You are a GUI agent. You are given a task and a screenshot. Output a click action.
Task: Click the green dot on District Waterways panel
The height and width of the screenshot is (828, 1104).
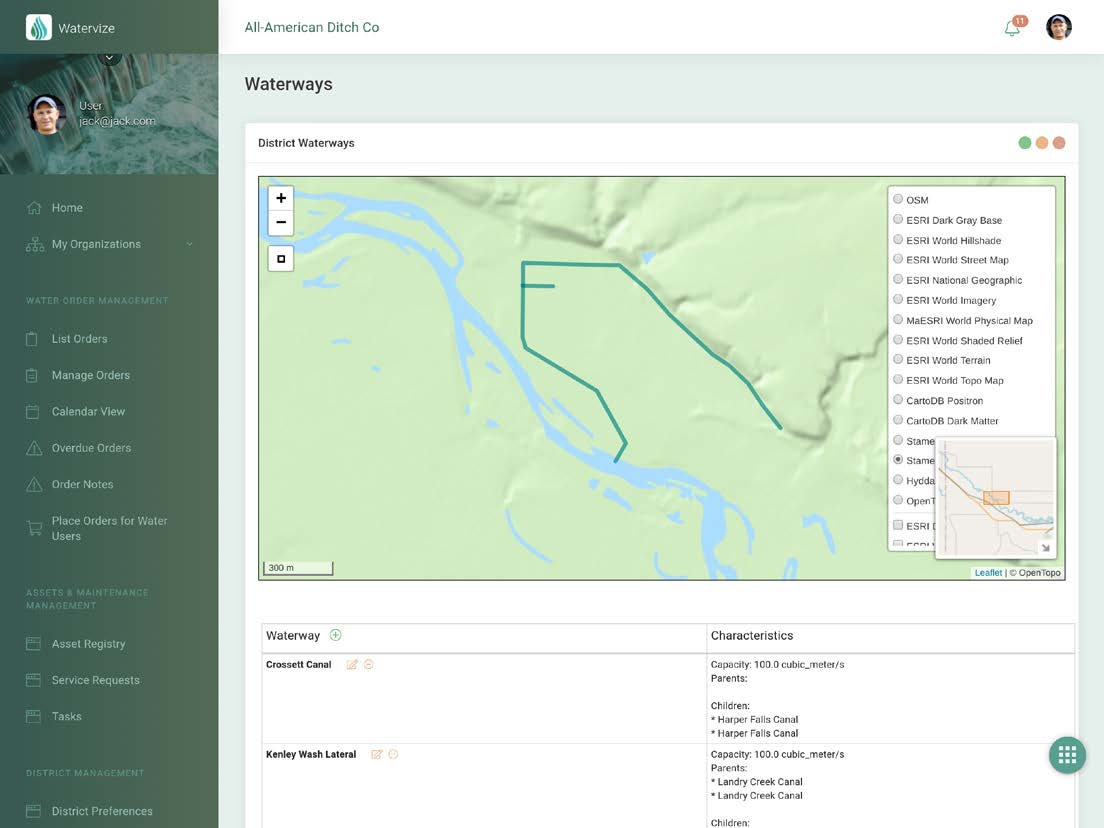1025,142
